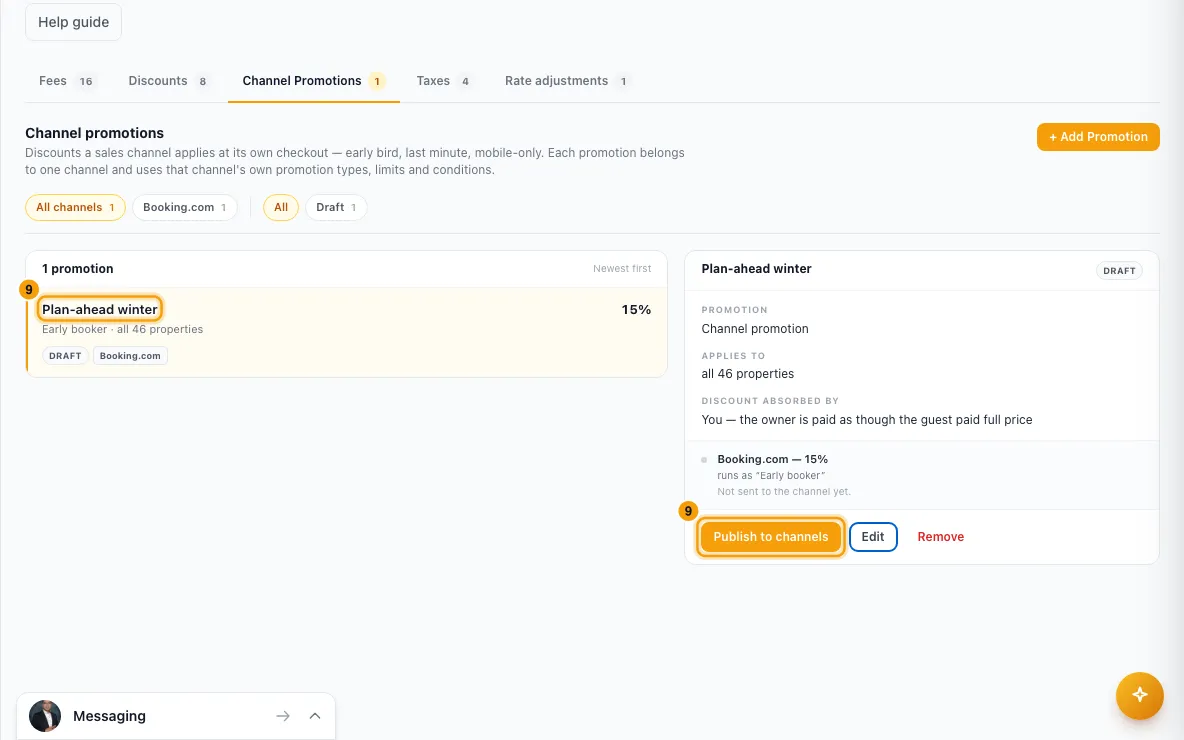
Task: Click the DRAFT badge in detail panel
Action: pyautogui.click(x=1119, y=270)
